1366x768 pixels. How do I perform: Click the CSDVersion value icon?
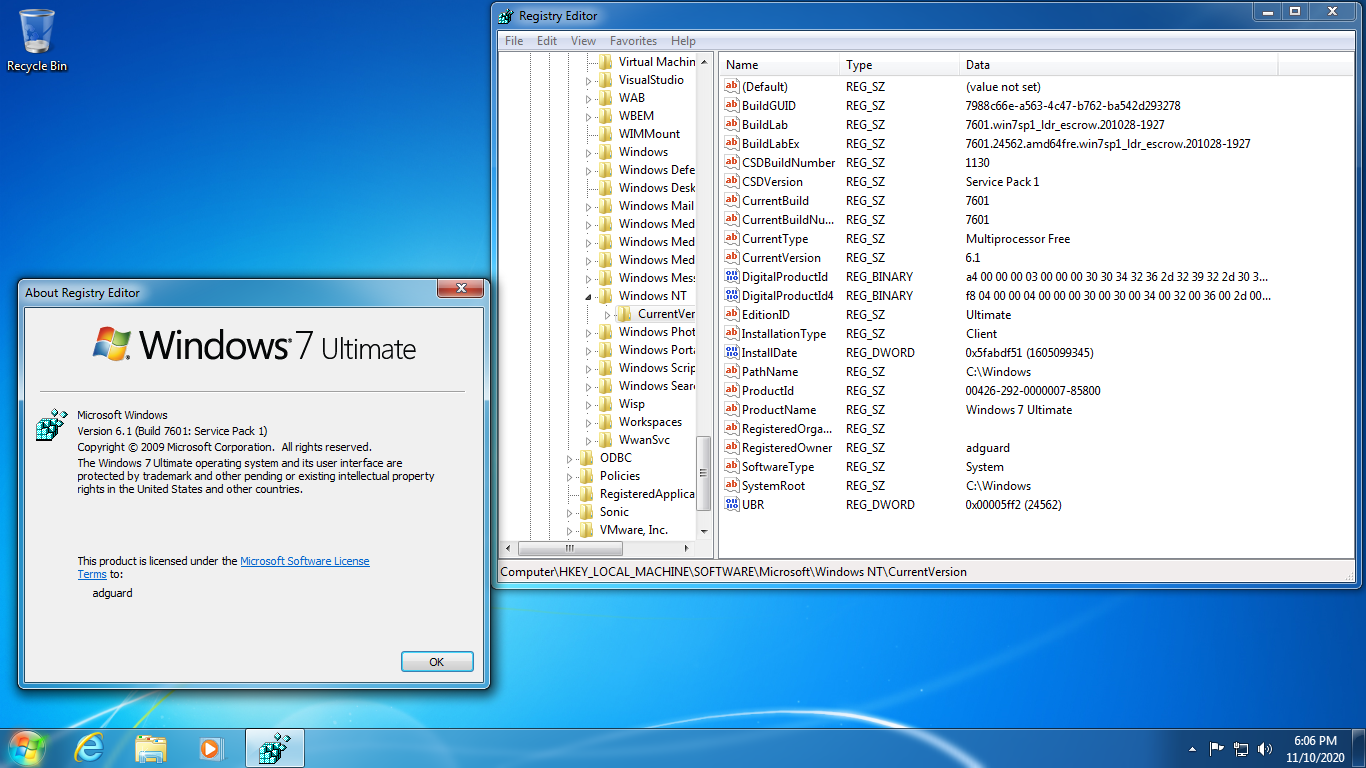click(x=731, y=181)
